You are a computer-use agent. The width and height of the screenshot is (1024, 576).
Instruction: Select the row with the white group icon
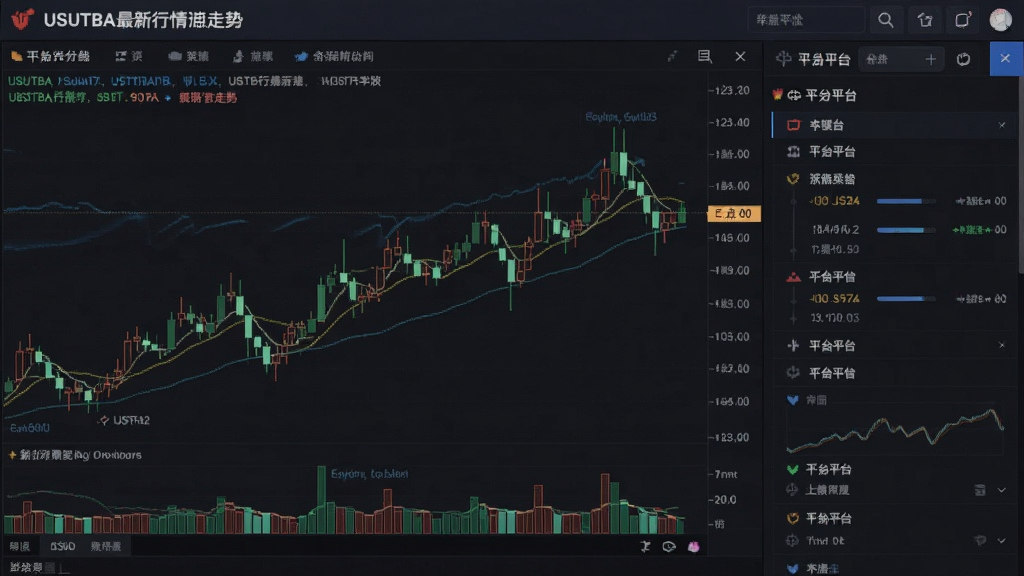[x=893, y=152]
